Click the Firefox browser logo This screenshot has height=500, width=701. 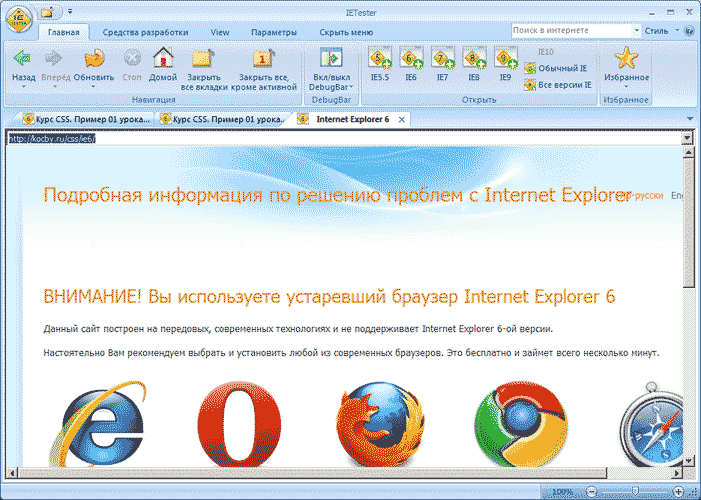tap(380, 423)
